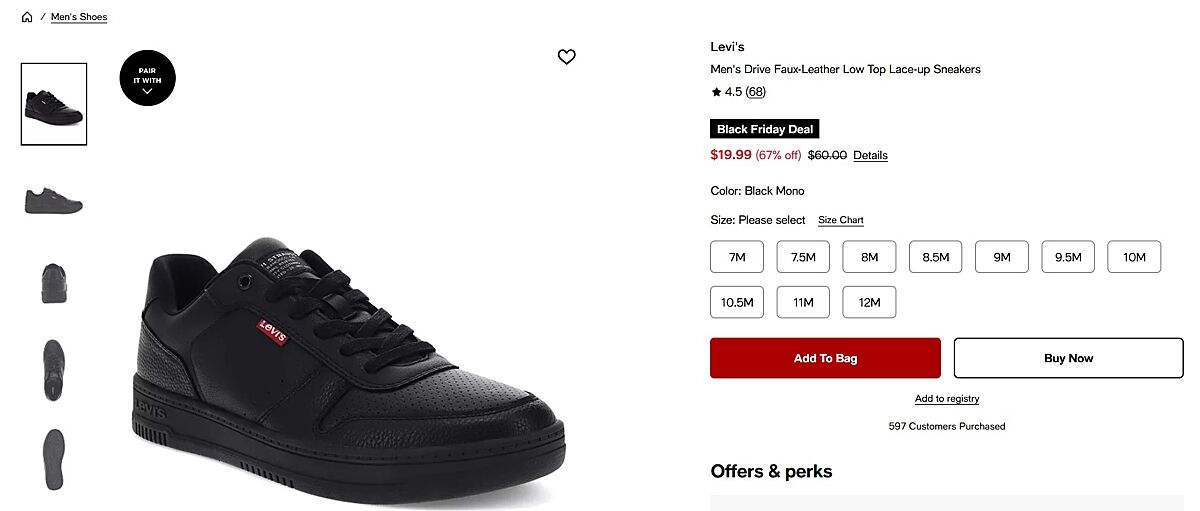Screen dimensions: 1200x511
Task: View the back heel thumbnail image
Action: coord(54,283)
